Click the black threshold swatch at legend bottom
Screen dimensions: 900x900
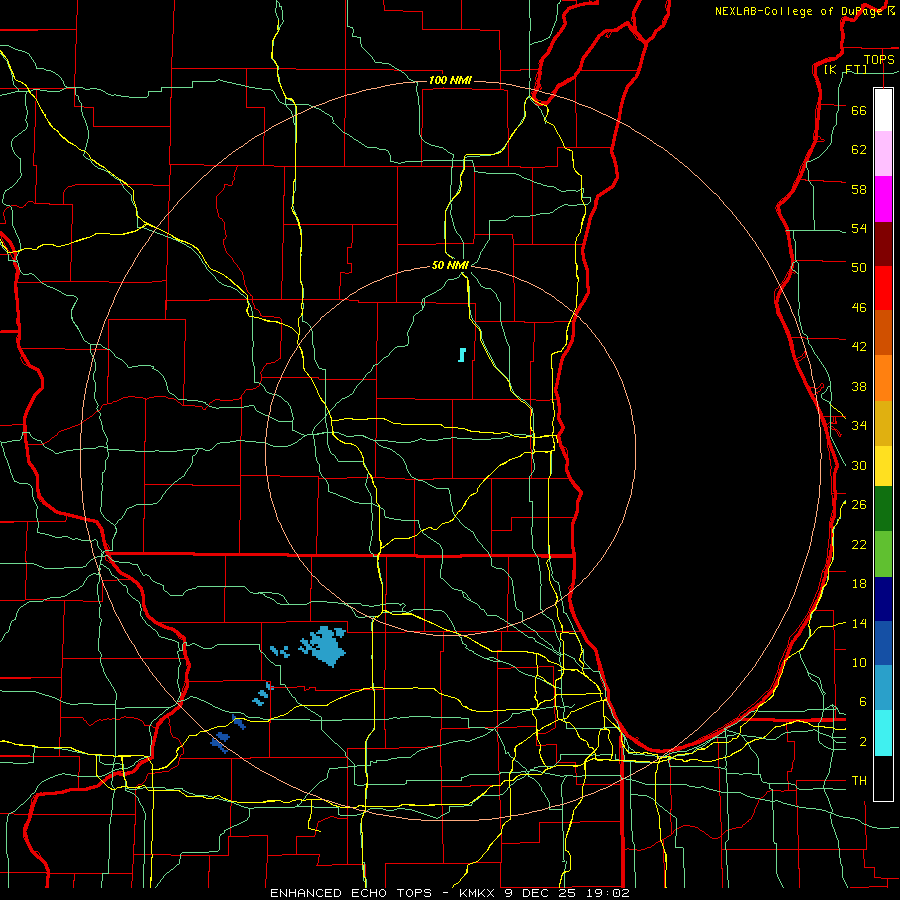click(883, 778)
